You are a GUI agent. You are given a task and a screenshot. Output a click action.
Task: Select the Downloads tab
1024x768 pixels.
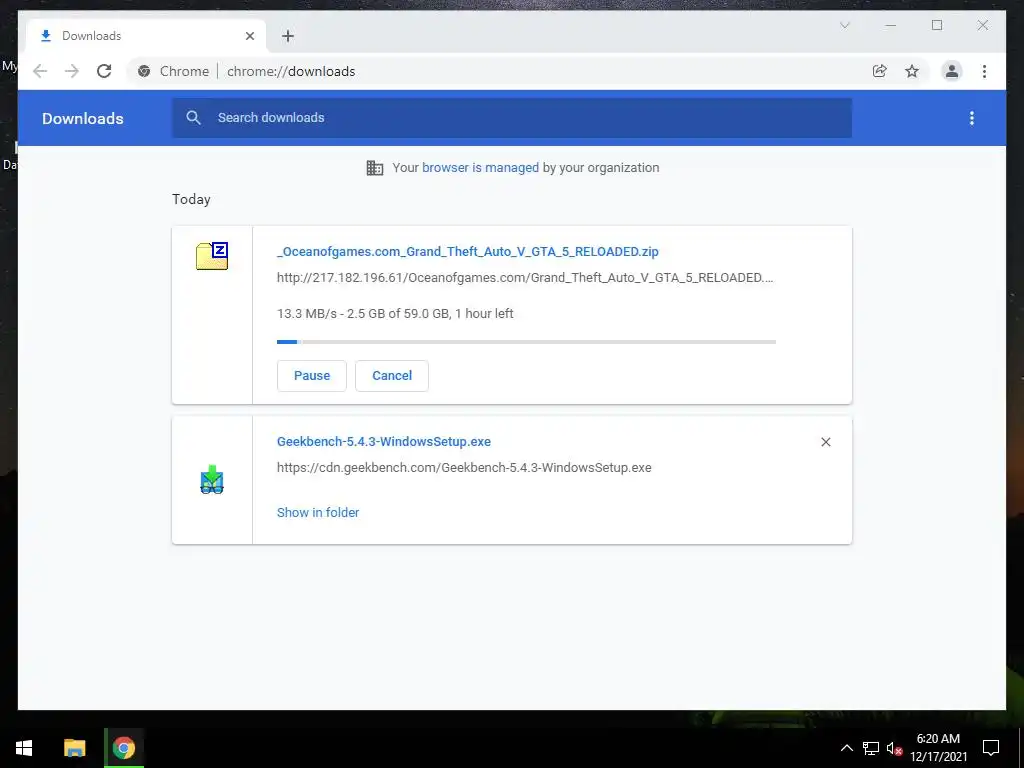point(146,36)
